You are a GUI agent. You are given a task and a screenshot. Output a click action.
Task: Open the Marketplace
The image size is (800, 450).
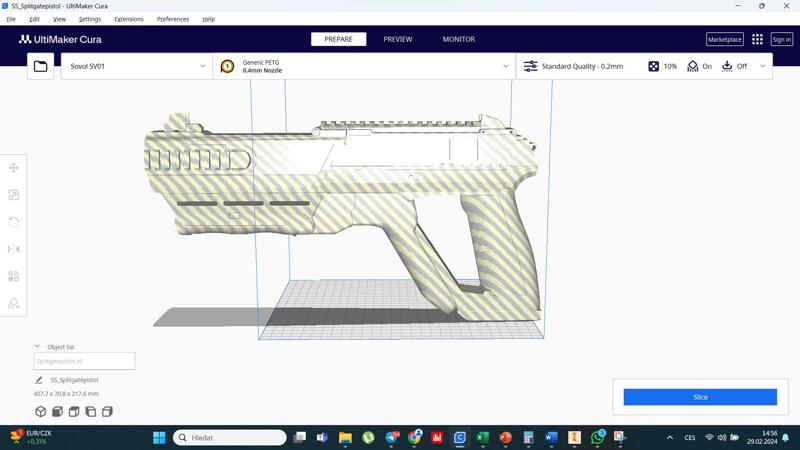pyautogui.click(x=724, y=39)
